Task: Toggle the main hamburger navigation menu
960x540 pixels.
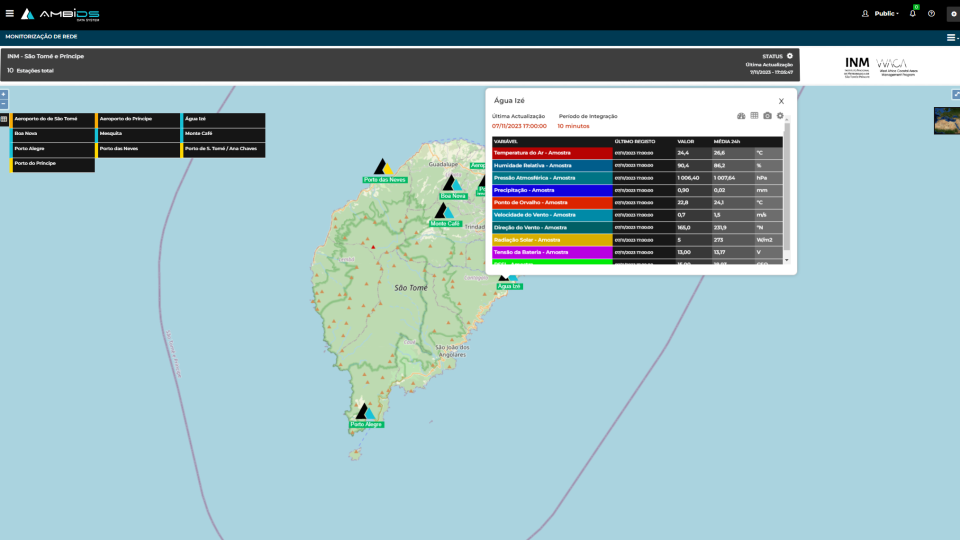Action: point(10,14)
